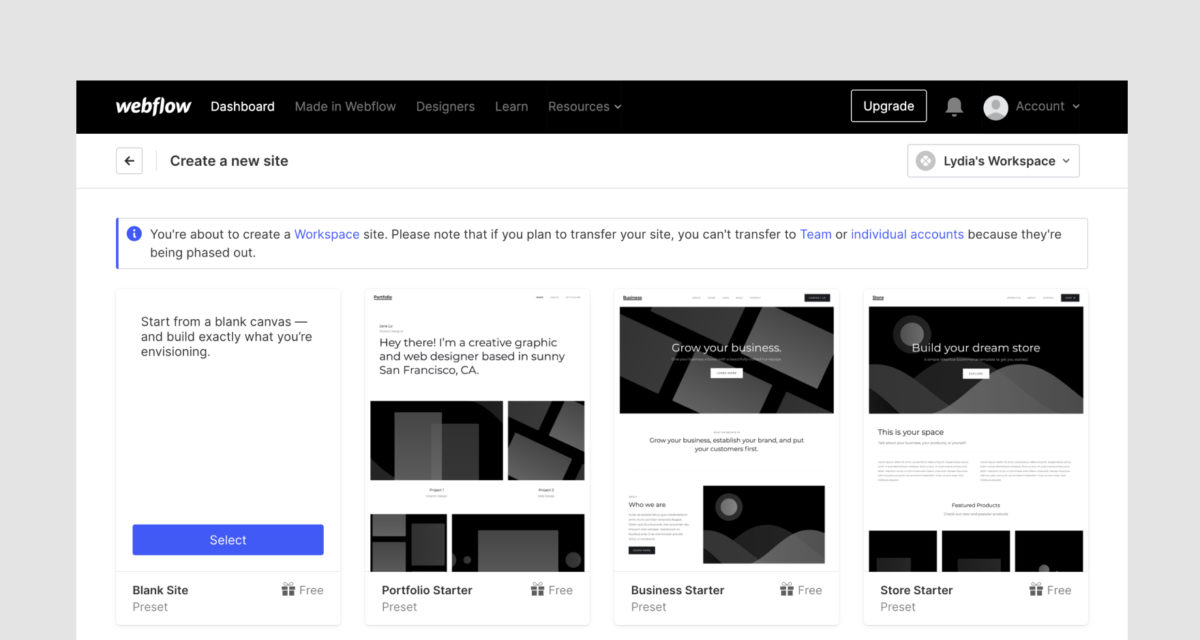The width and height of the screenshot is (1200, 640).
Task: Click the gift icon on Store Starter
Action: (x=1035, y=590)
